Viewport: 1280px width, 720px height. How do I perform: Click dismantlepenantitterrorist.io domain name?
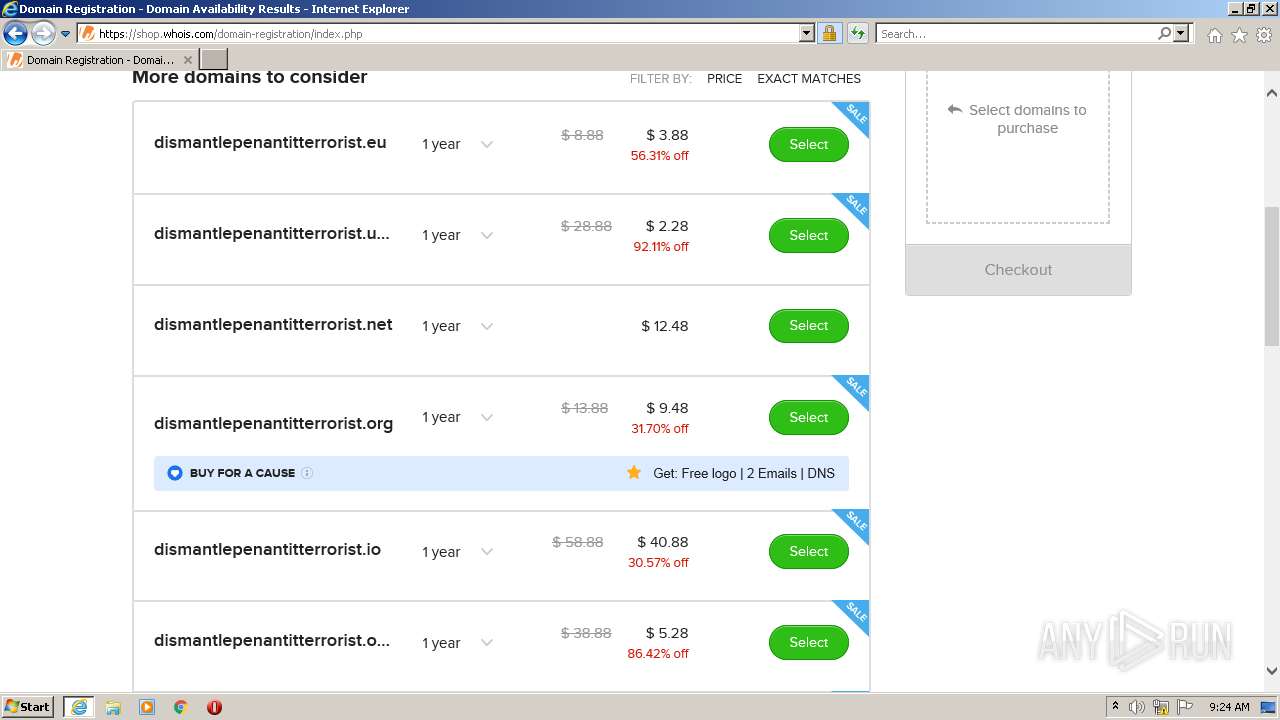click(267, 549)
